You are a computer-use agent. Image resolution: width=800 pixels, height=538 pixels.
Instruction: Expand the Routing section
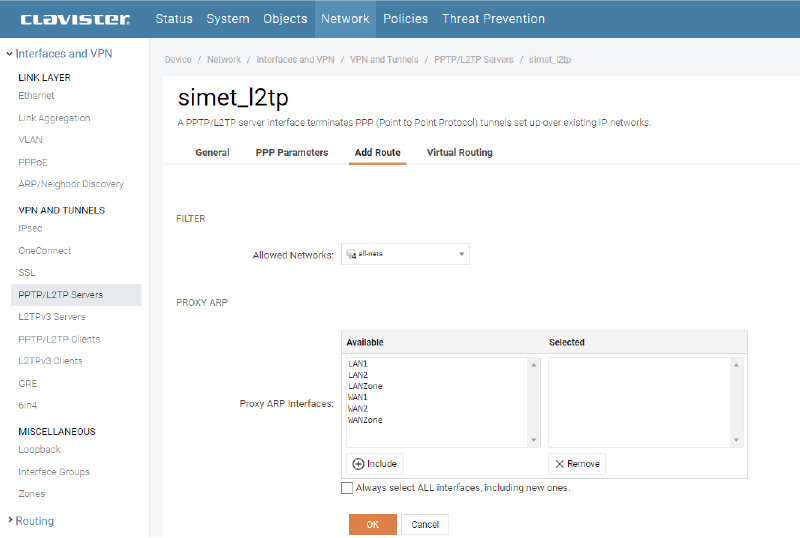click(x=10, y=521)
